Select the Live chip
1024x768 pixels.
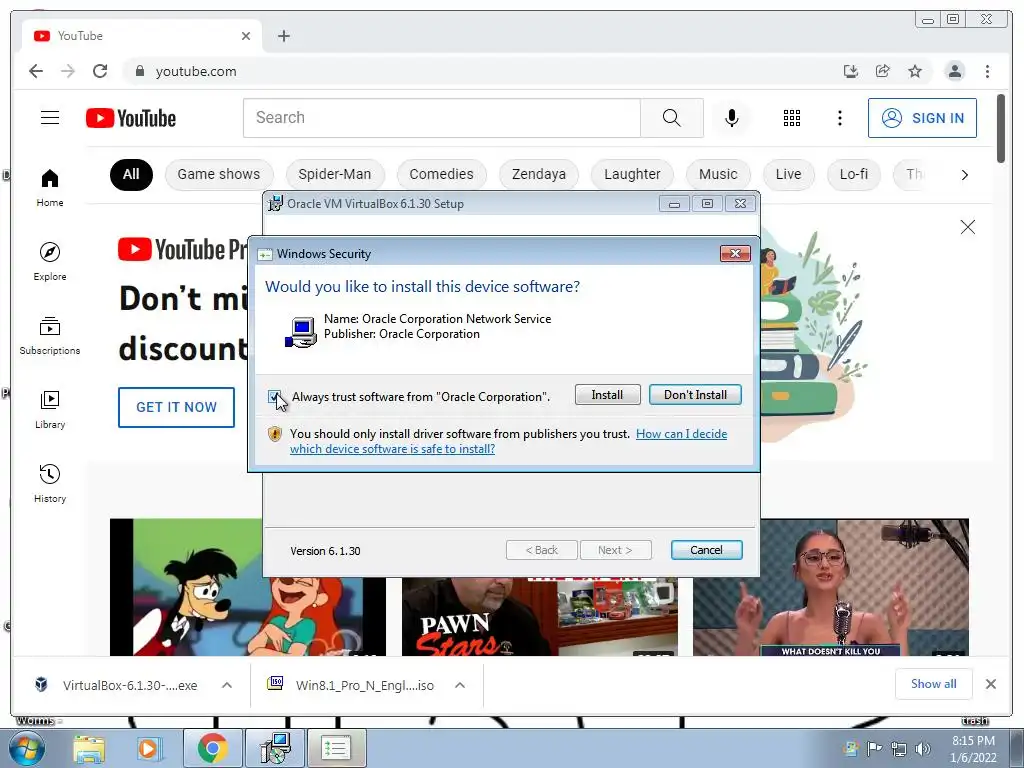pyautogui.click(x=789, y=174)
